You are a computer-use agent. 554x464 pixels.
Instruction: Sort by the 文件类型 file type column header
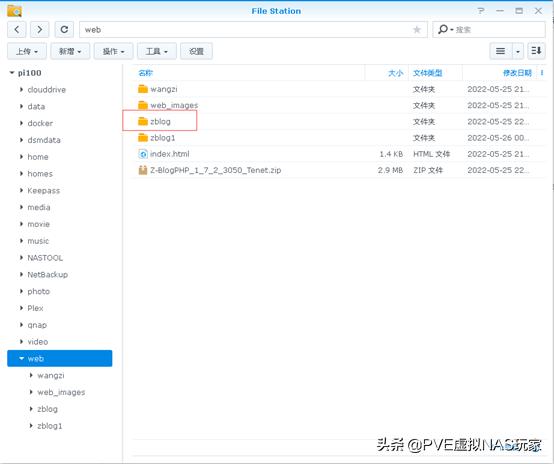point(428,73)
